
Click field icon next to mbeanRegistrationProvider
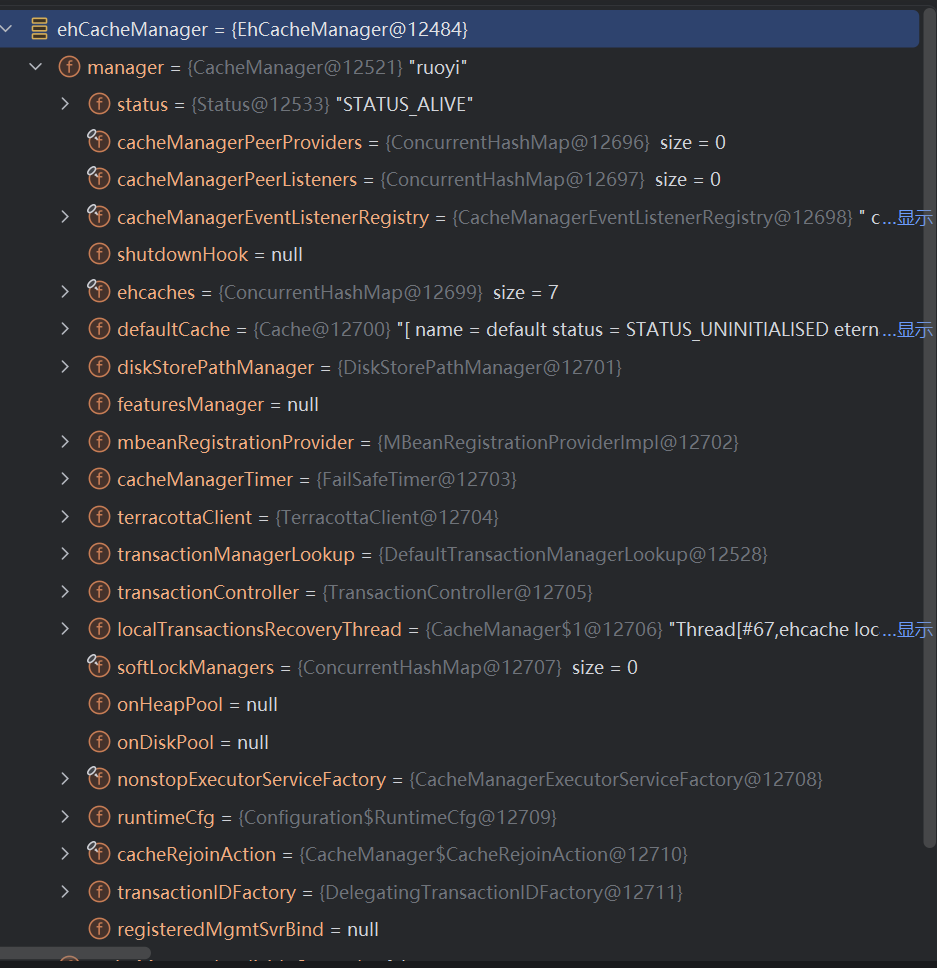[99, 441]
